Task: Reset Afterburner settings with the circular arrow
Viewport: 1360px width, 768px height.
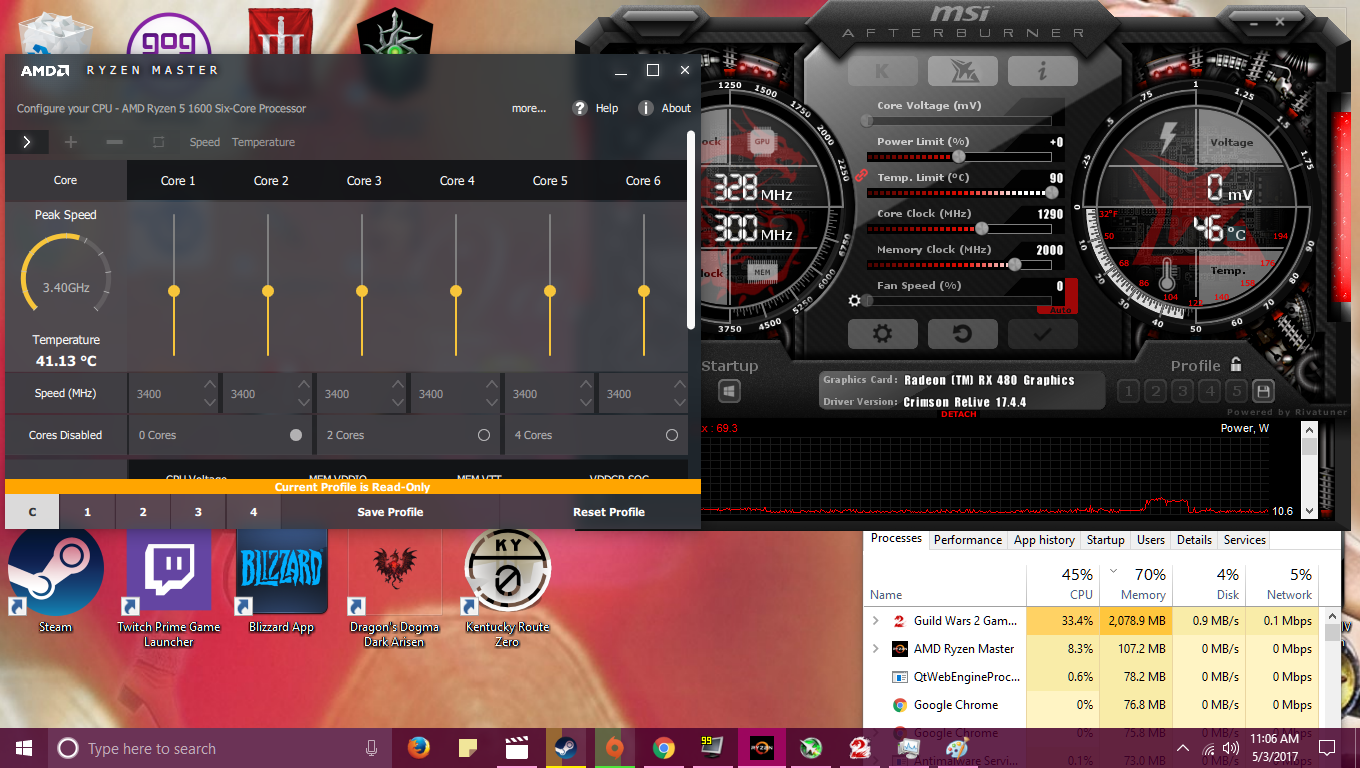Action: [962, 334]
